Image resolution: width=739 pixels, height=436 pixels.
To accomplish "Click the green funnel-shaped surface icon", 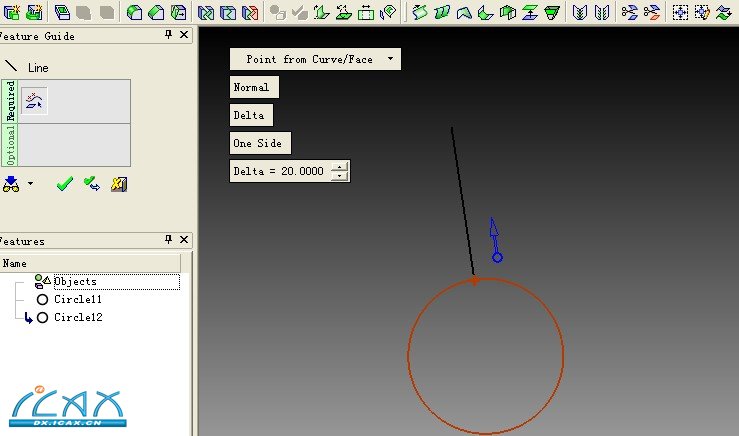I will pos(552,12).
